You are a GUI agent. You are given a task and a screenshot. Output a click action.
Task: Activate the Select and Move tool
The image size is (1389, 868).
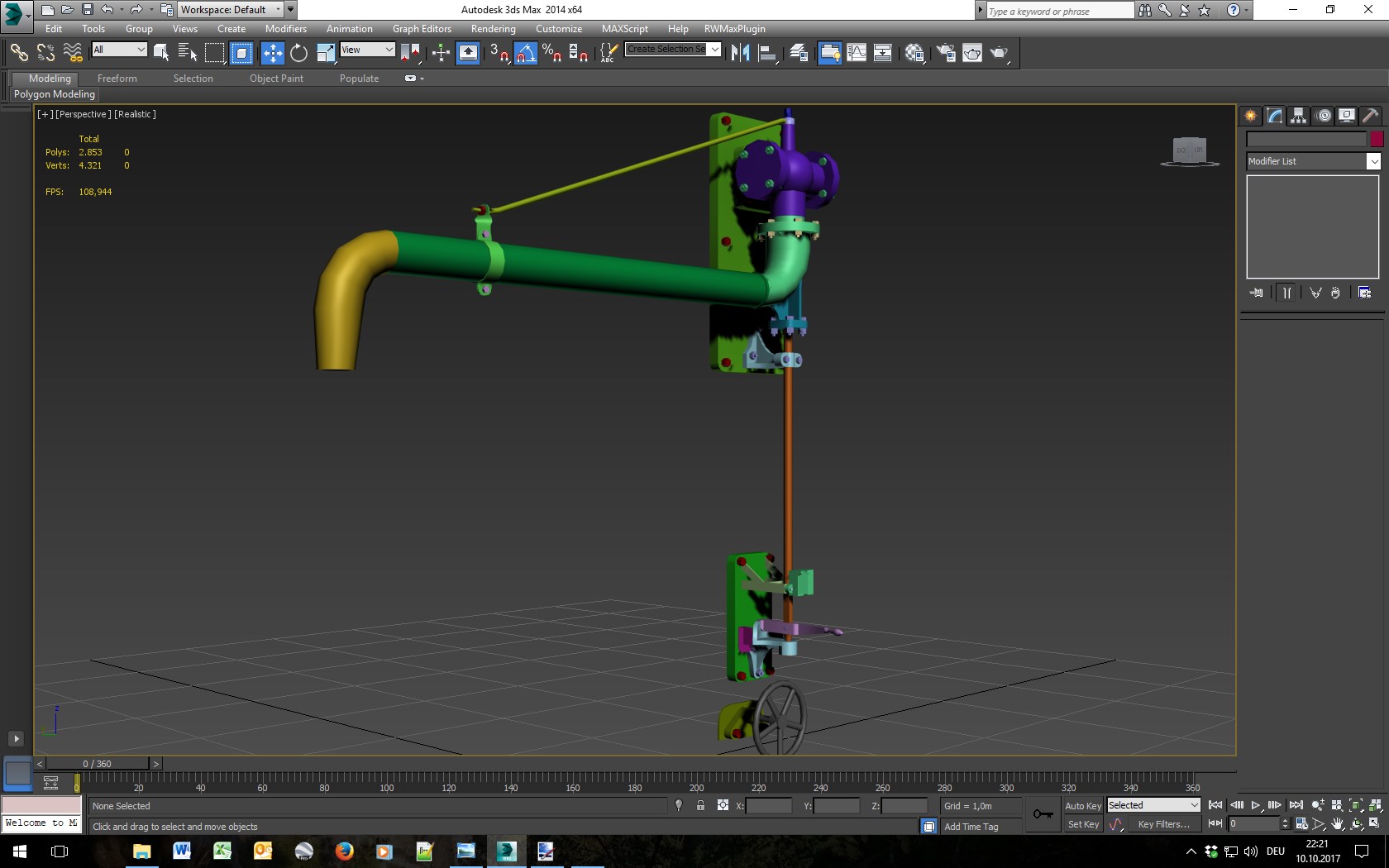coord(272,53)
